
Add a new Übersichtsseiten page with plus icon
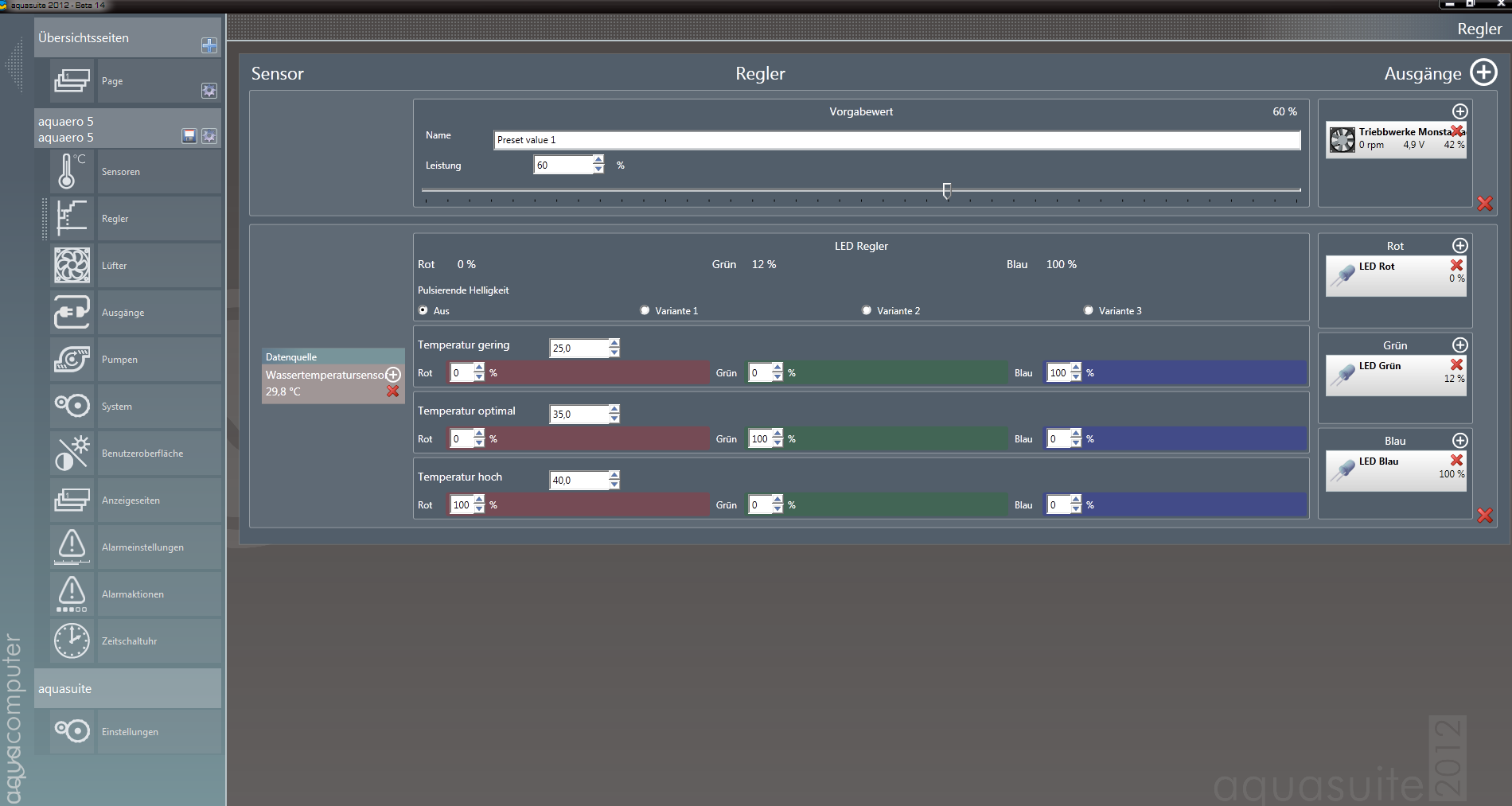coord(209,45)
